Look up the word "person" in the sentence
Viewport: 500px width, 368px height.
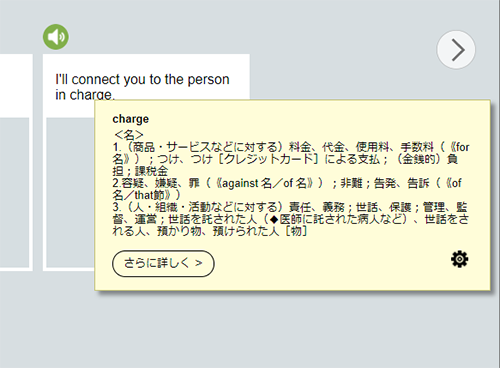[x=208, y=80]
